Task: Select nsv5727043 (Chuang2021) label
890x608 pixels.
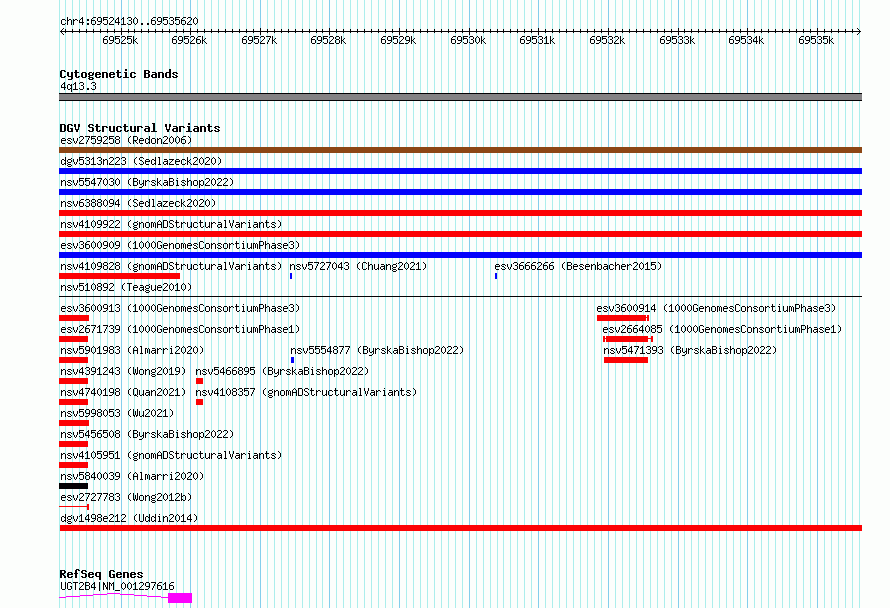Action: tap(358, 266)
